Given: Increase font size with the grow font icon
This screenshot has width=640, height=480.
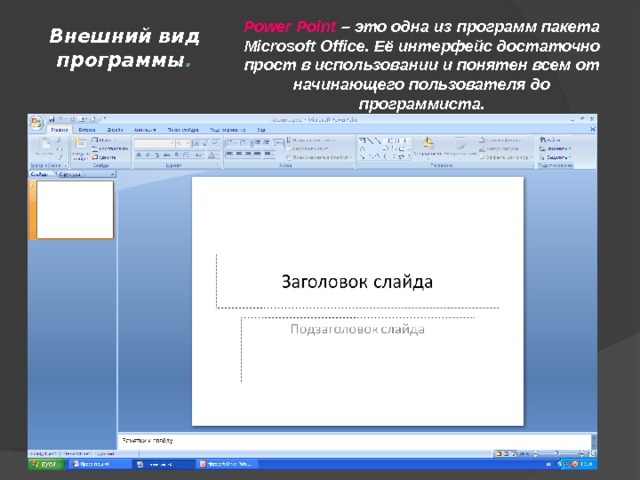Looking at the screenshot, I should click(196, 143).
